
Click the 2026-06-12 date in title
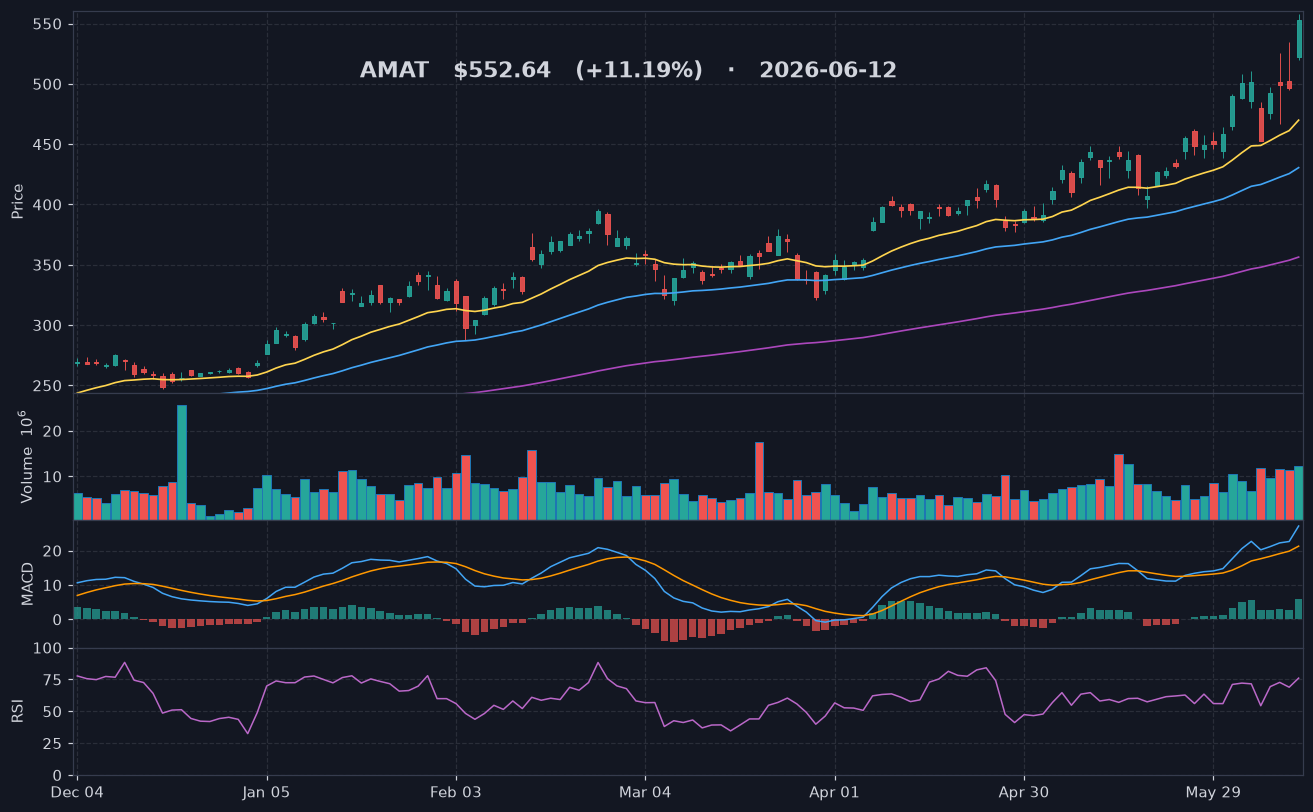click(x=828, y=71)
